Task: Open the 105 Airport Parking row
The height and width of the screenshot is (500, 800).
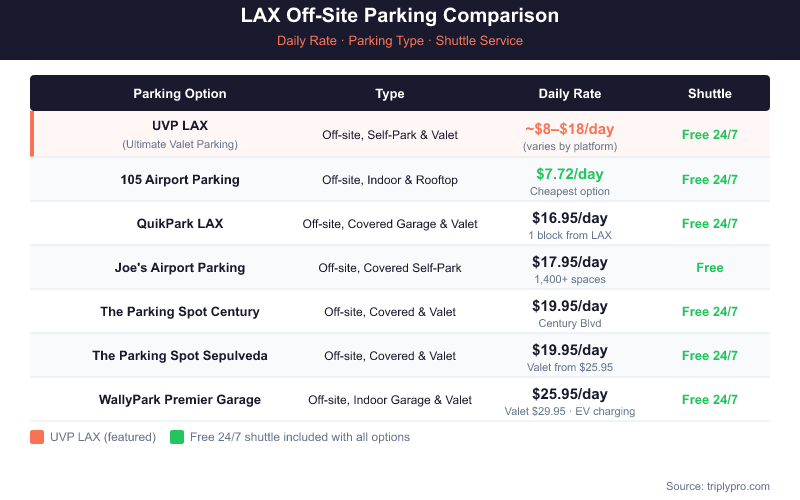Action: coord(180,180)
